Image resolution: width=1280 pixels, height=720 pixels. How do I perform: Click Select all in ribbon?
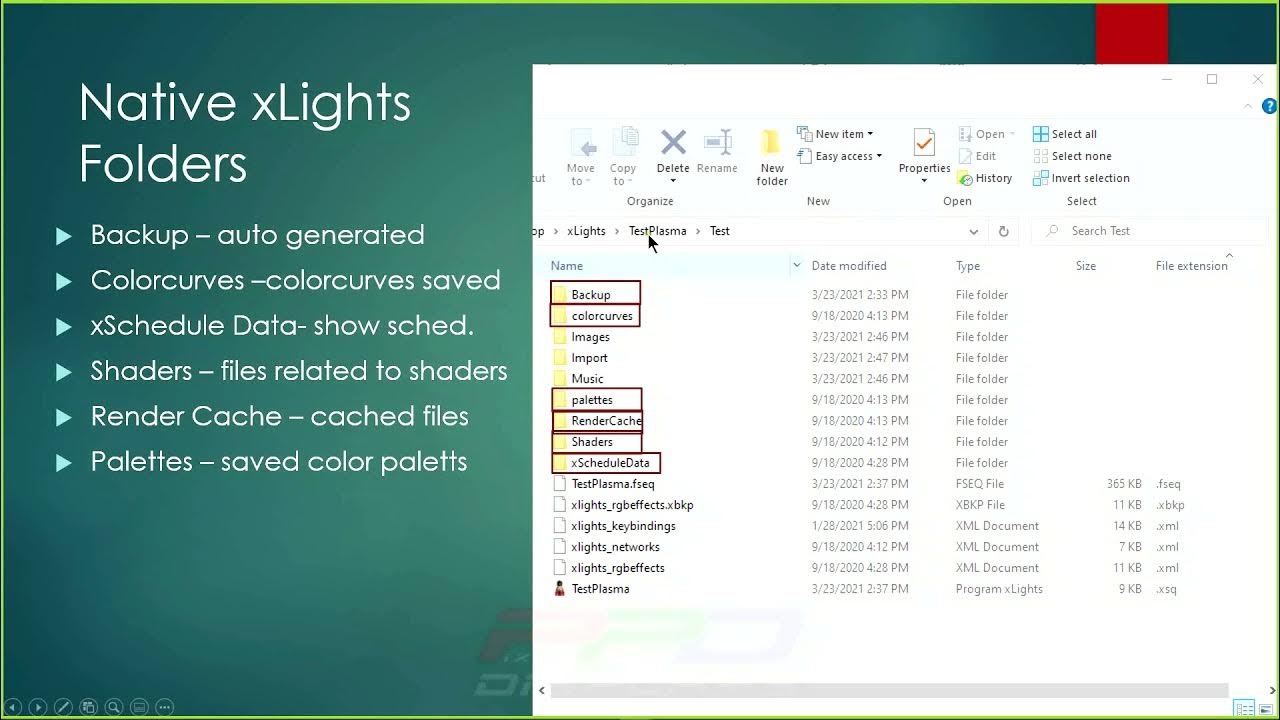(x=1065, y=134)
